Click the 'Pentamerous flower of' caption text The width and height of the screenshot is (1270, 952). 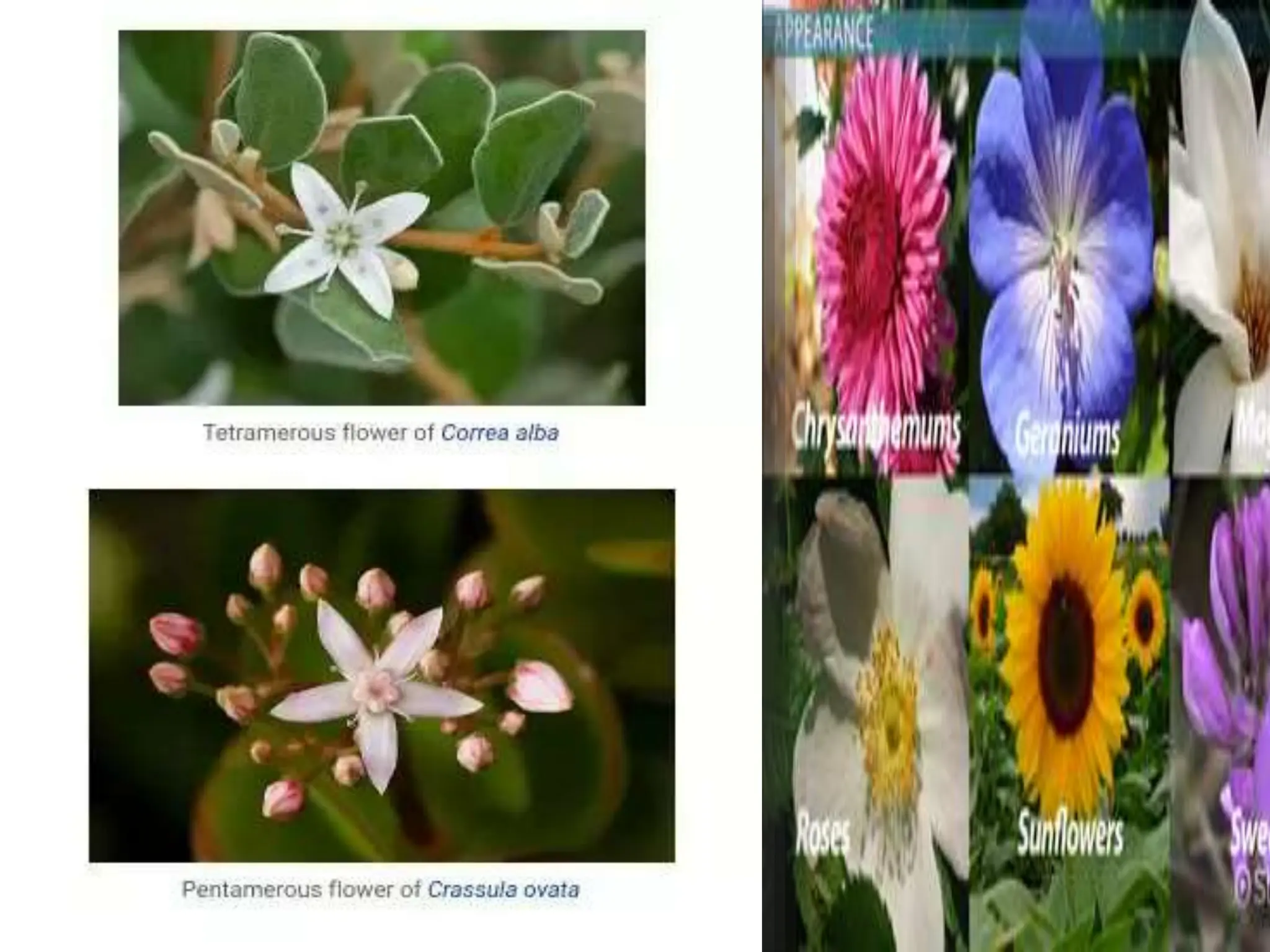[x=301, y=889]
